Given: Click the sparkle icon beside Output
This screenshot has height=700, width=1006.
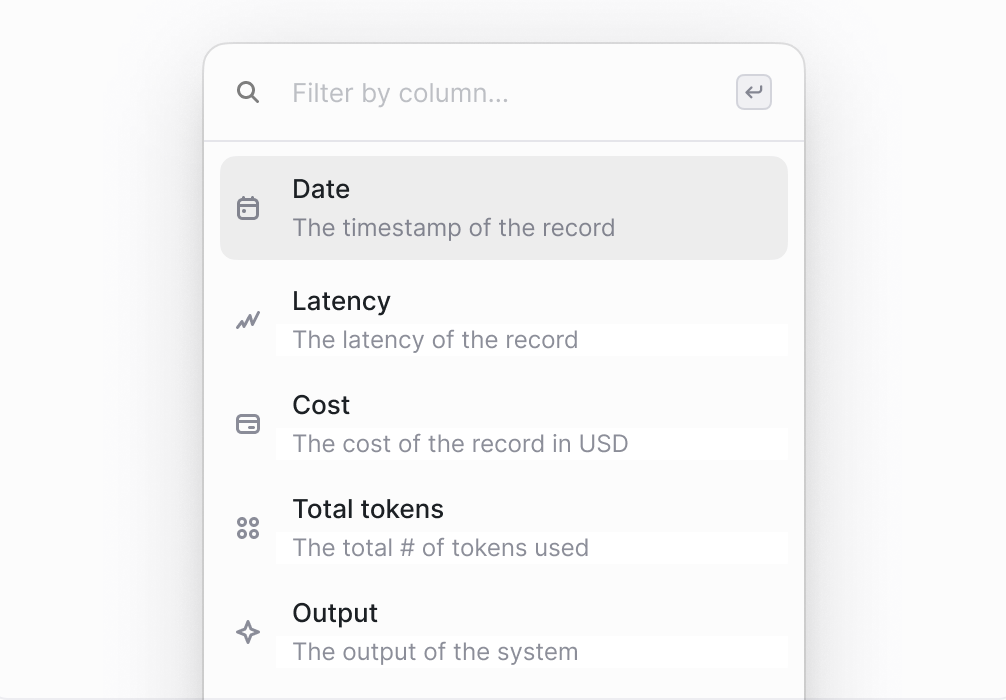Looking at the screenshot, I should (248, 632).
